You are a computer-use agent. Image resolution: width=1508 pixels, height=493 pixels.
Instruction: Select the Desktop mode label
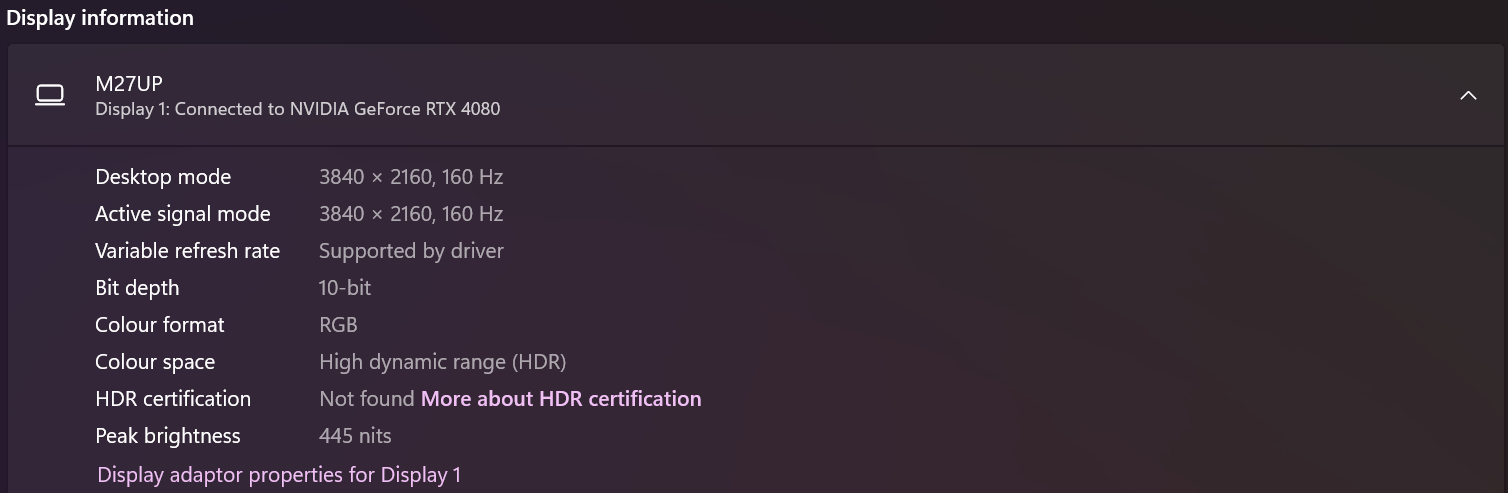(163, 177)
